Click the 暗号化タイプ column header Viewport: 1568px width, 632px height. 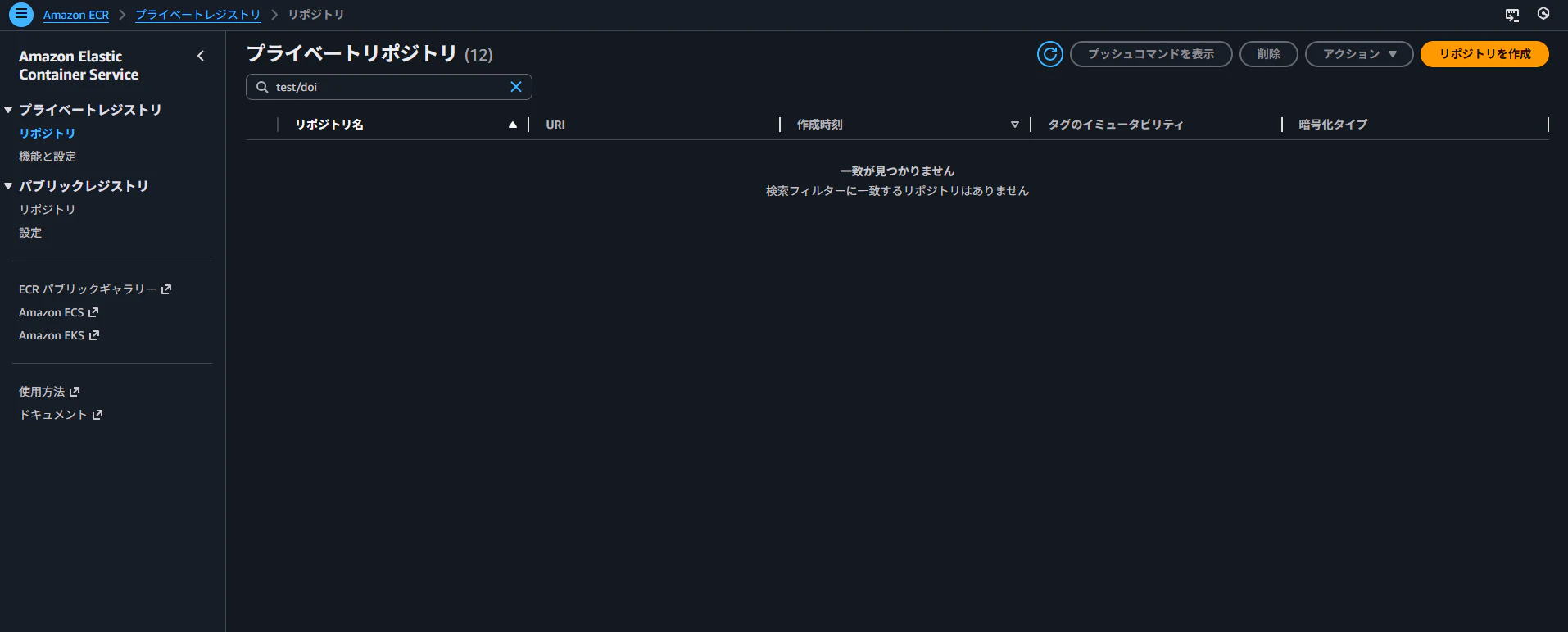coord(1333,125)
